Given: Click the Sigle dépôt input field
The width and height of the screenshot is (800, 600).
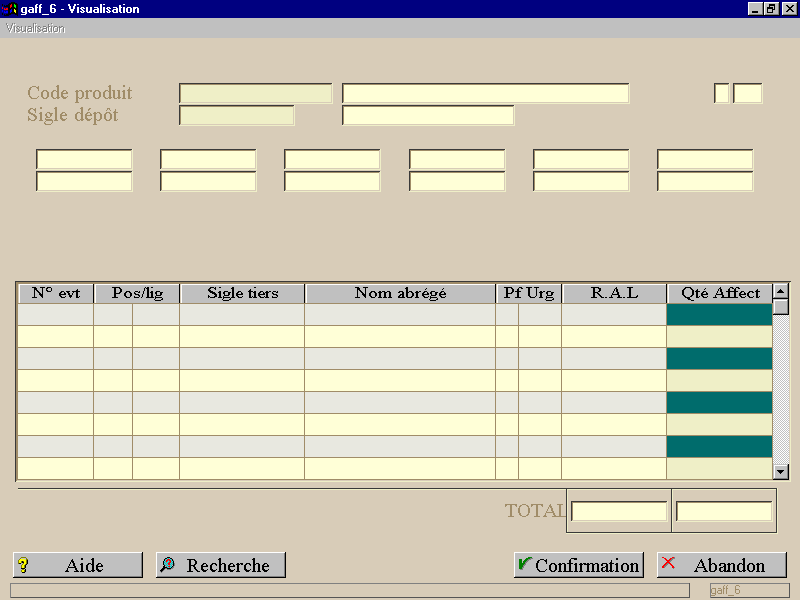Looking at the screenshot, I should tap(237, 115).
